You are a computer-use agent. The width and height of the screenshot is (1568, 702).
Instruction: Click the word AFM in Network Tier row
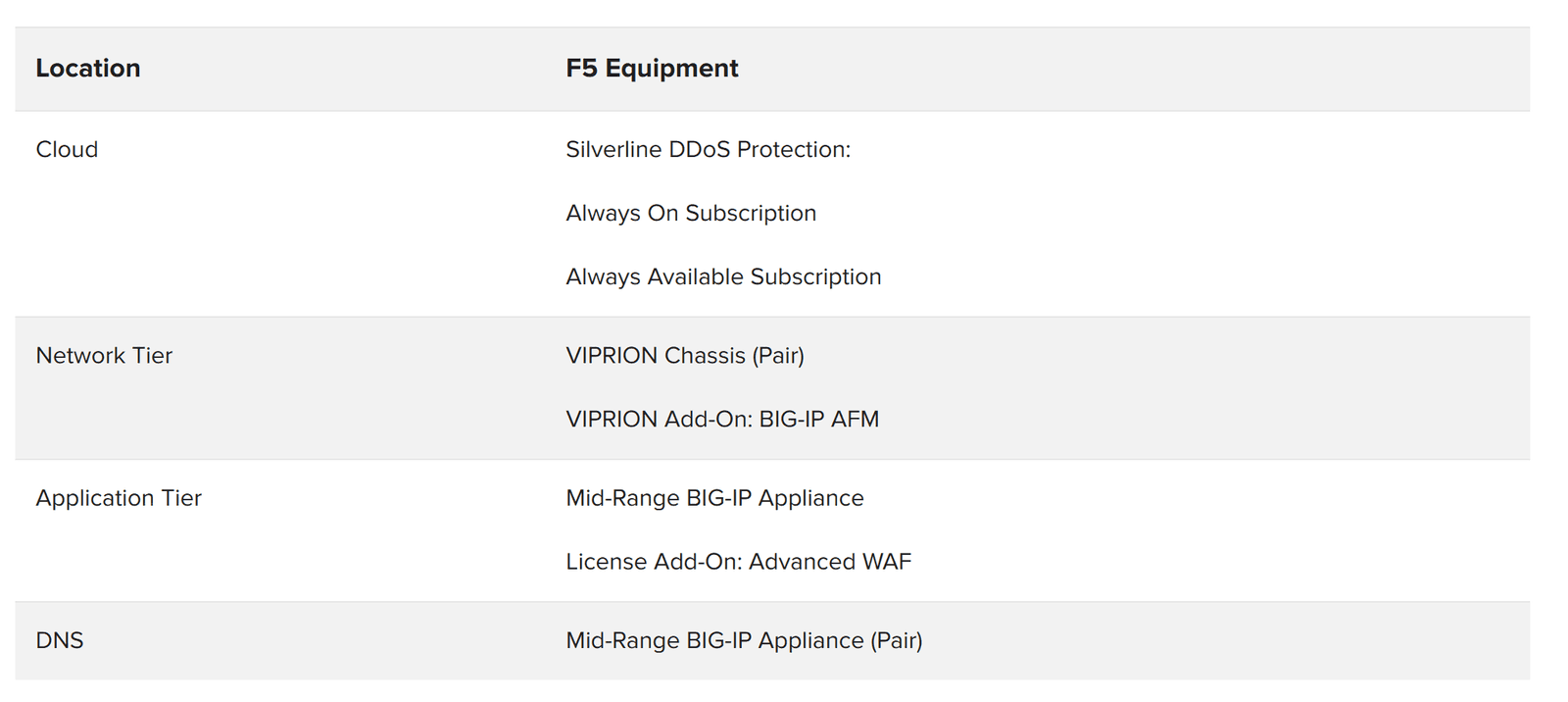pos(855,420)
